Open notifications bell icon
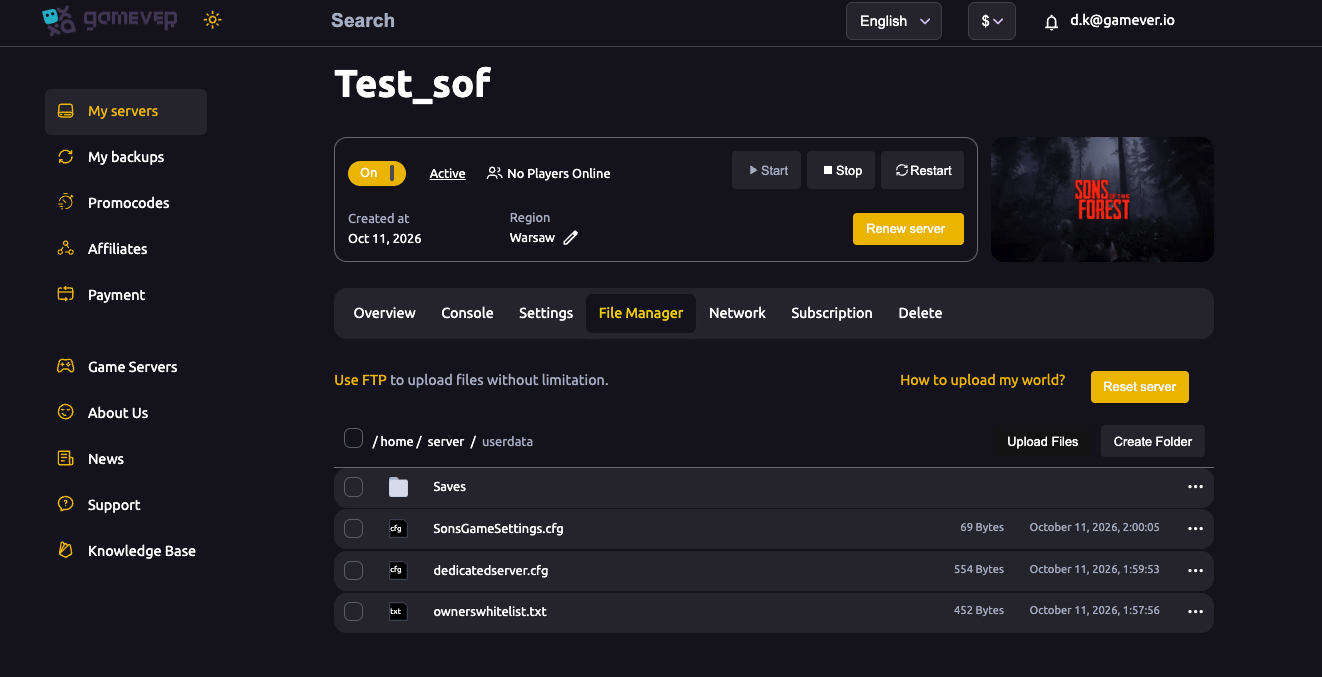This screenshot has height=677, width=1322. coord(1051,22)
